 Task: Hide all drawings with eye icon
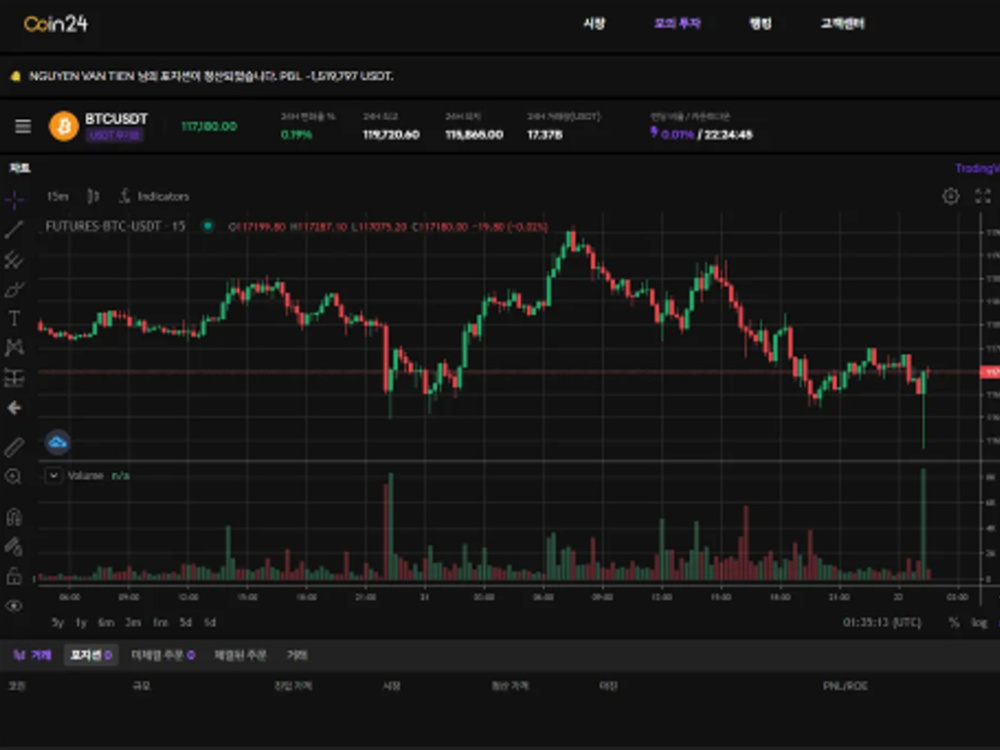pyautogui.click(x=14, y=606)
